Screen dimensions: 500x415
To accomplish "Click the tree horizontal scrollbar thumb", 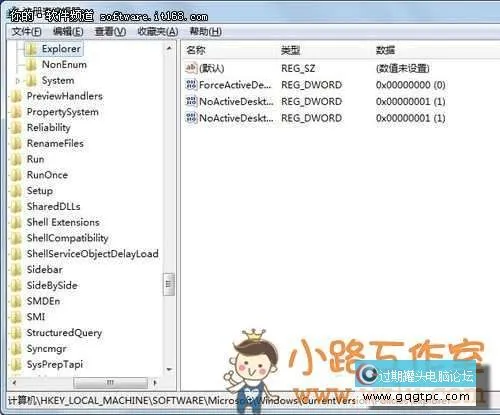I will (110, 383).
